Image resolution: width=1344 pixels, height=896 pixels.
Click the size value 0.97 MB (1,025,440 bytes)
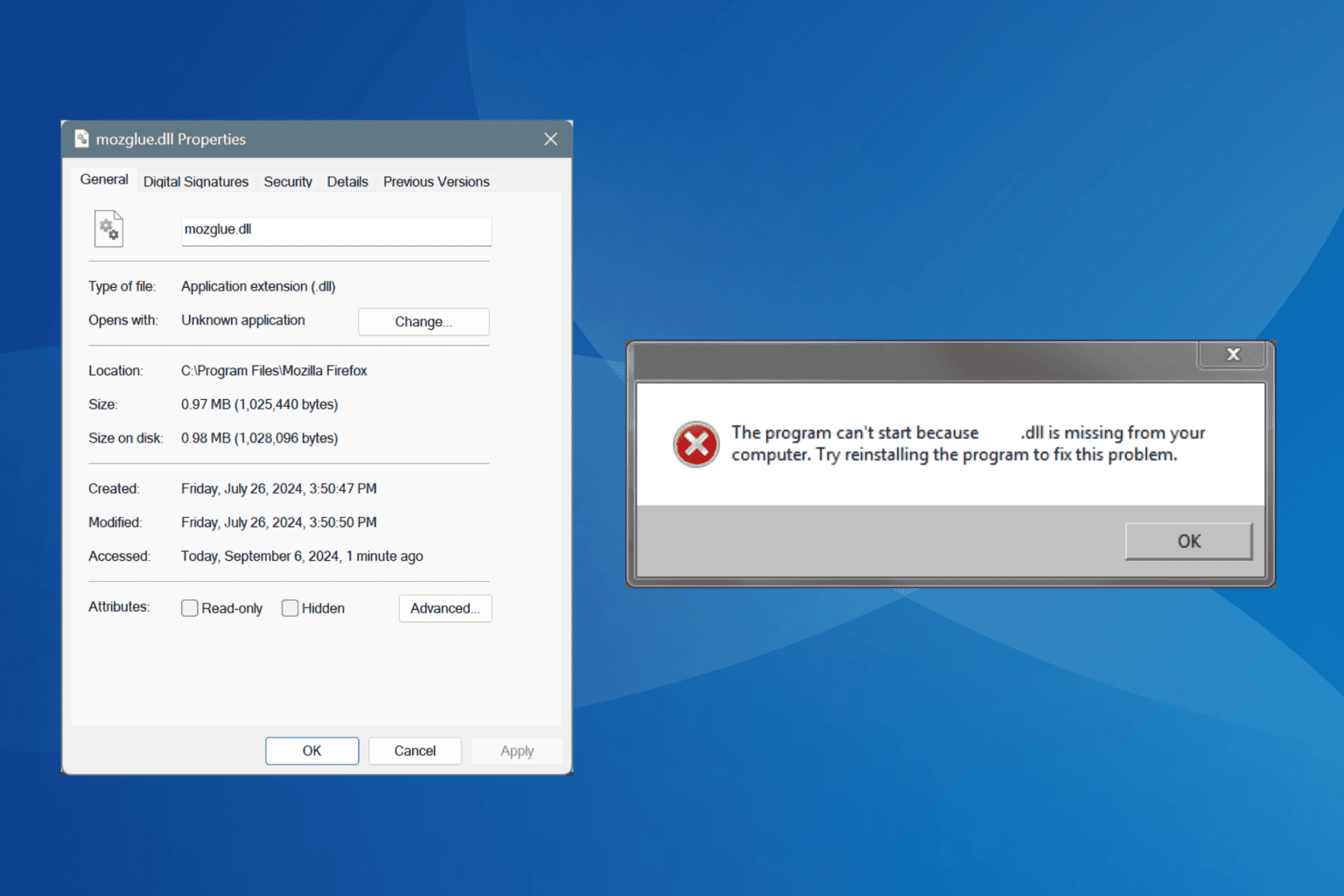[x=260, y=404]
